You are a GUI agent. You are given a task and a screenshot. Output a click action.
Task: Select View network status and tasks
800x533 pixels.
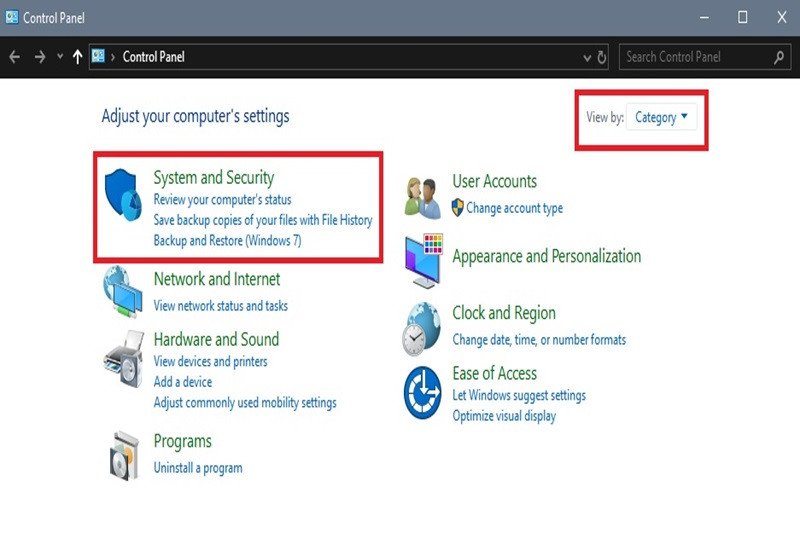(x=220, y=306)
